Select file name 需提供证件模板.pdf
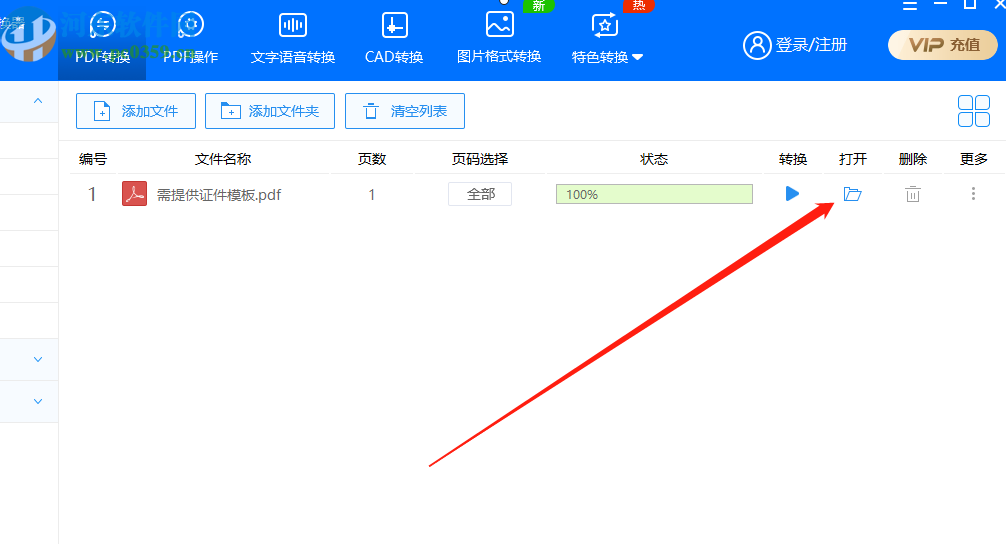The height and width of the screenshot is (544, 1006). (219, 194)
